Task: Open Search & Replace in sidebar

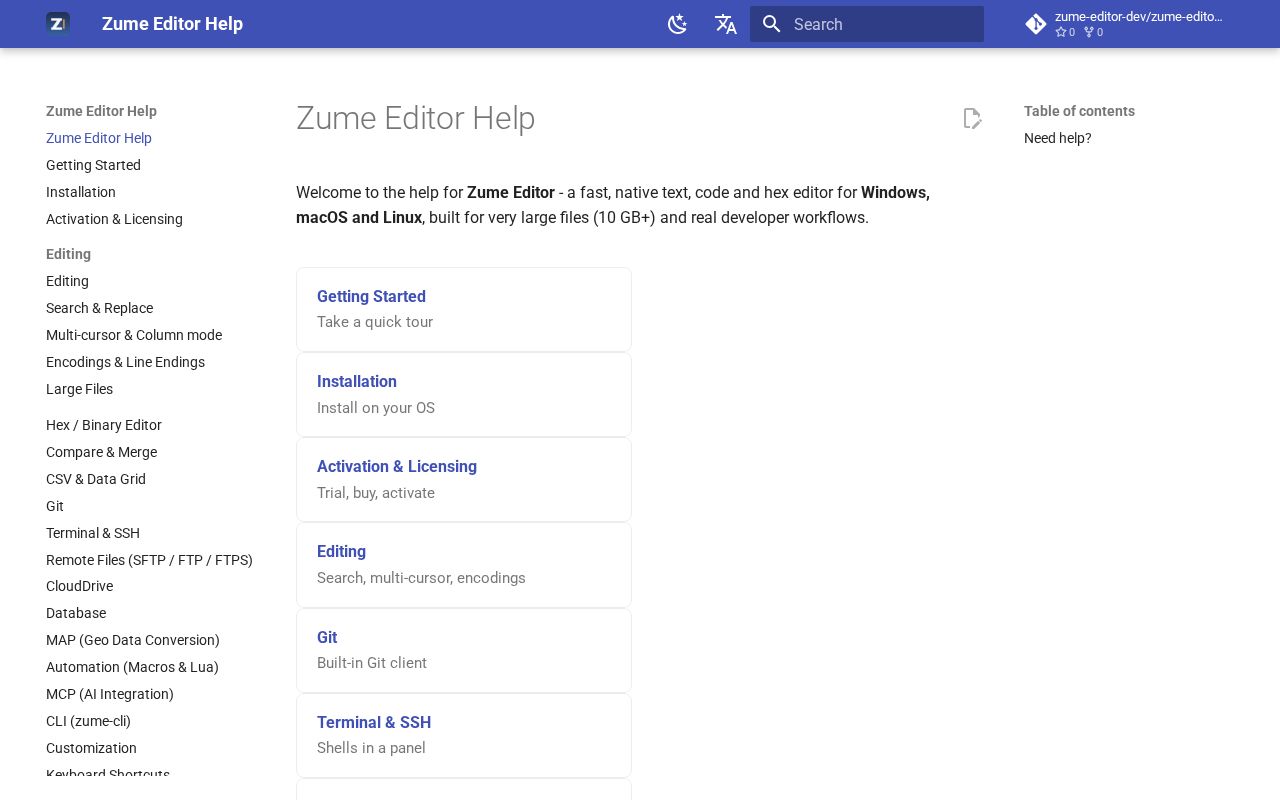Action: [99, 308]
